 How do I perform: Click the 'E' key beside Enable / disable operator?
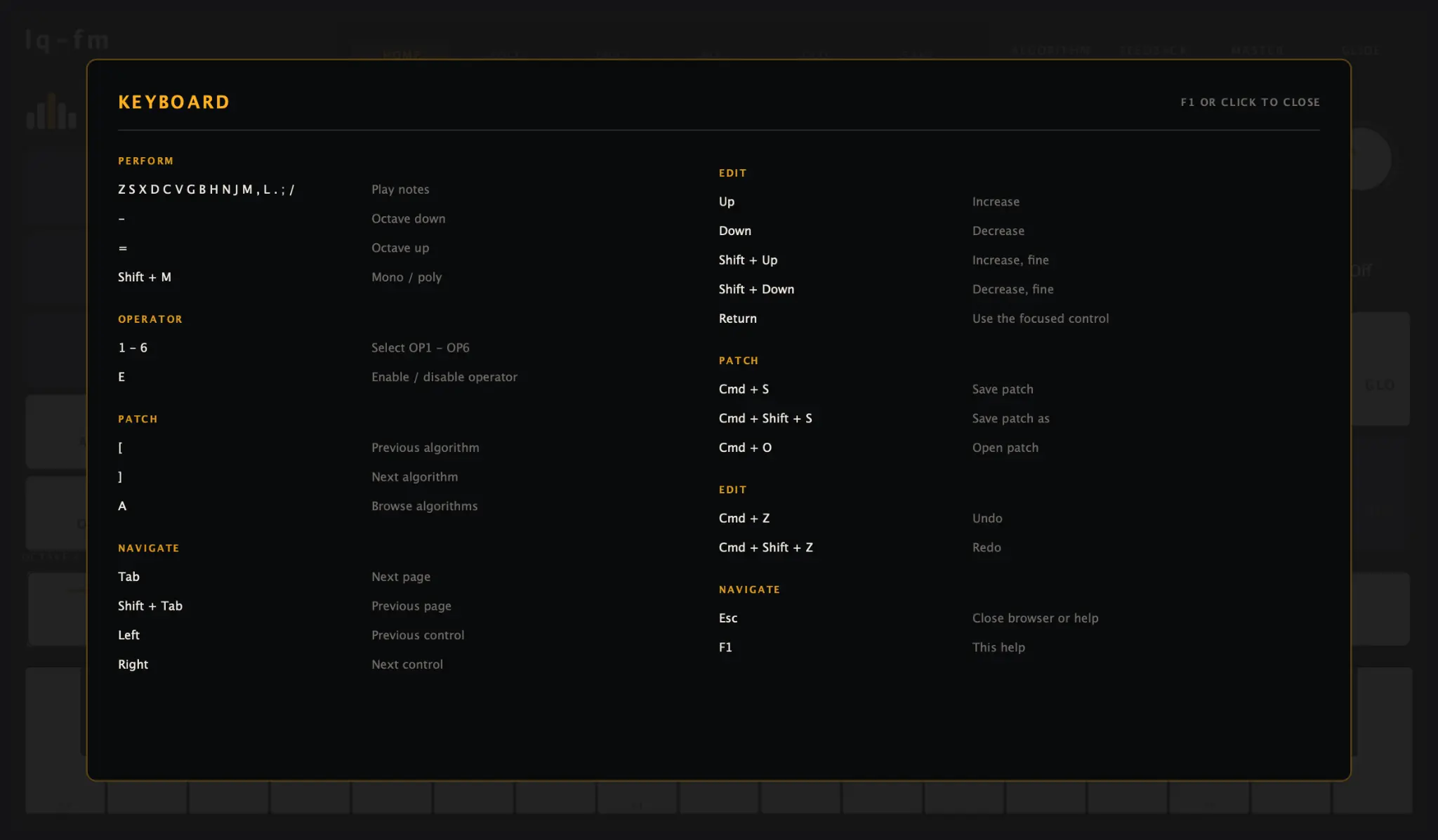121,378
